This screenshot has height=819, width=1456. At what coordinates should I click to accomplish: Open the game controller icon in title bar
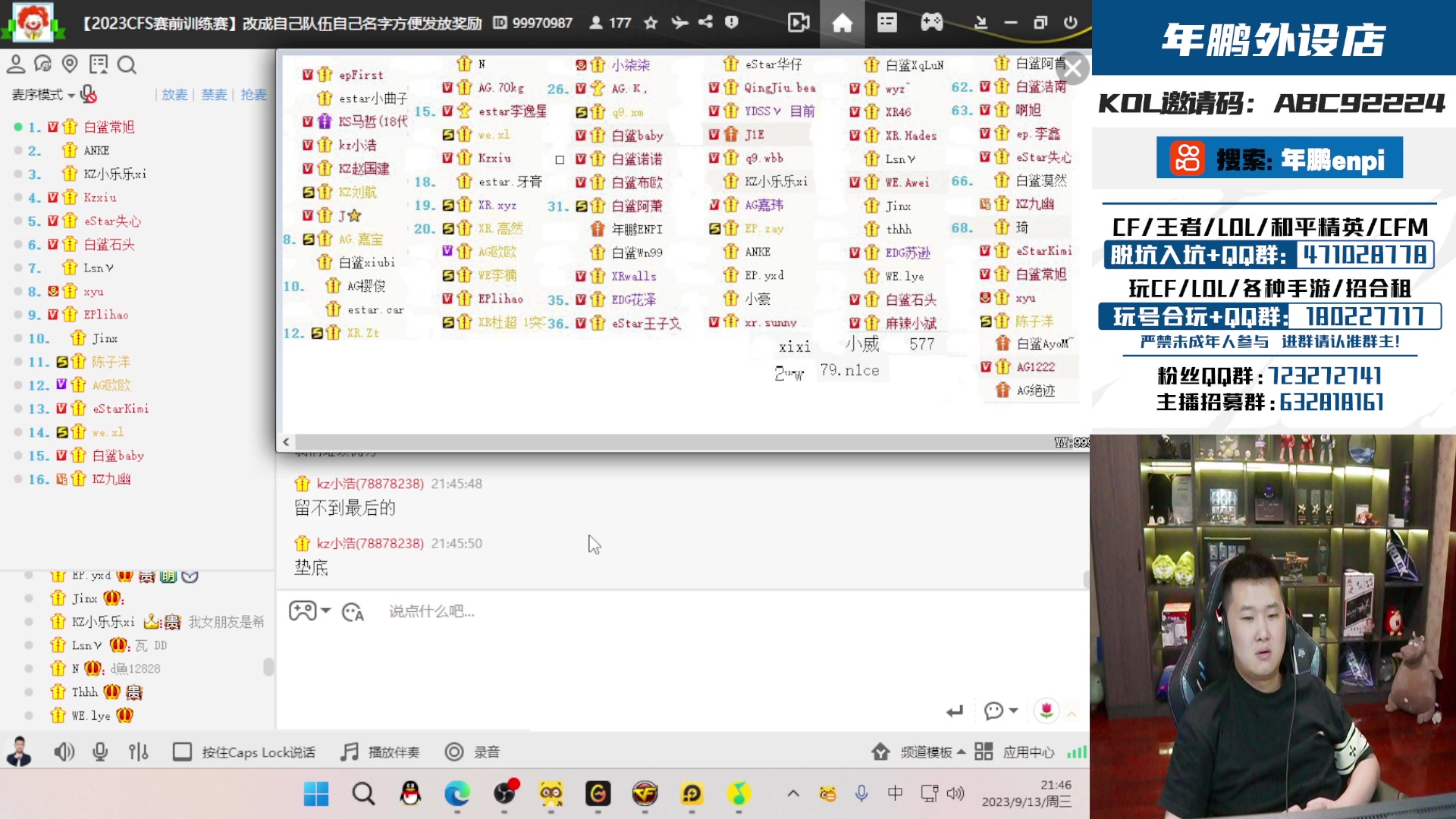coord(931,23)
